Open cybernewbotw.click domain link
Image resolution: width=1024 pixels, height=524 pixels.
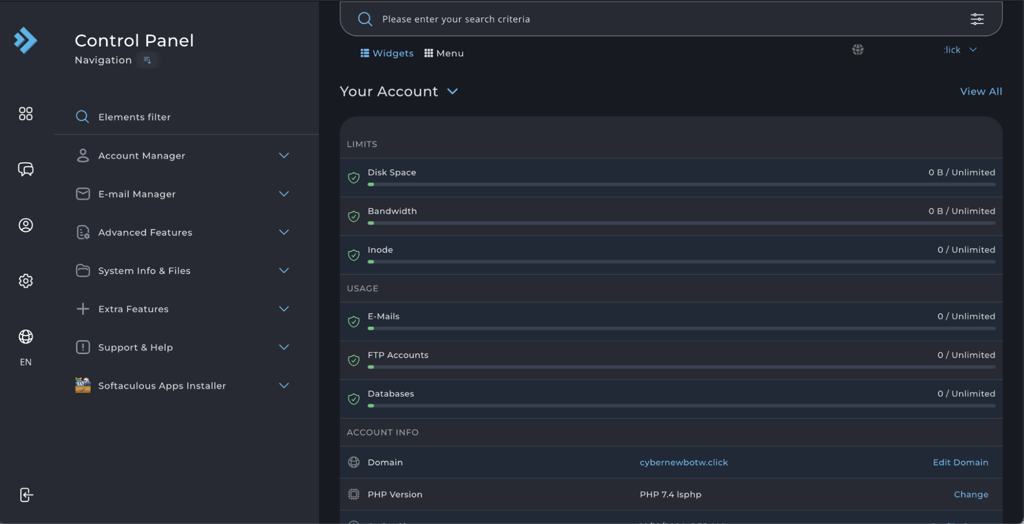tap(684, 463)
